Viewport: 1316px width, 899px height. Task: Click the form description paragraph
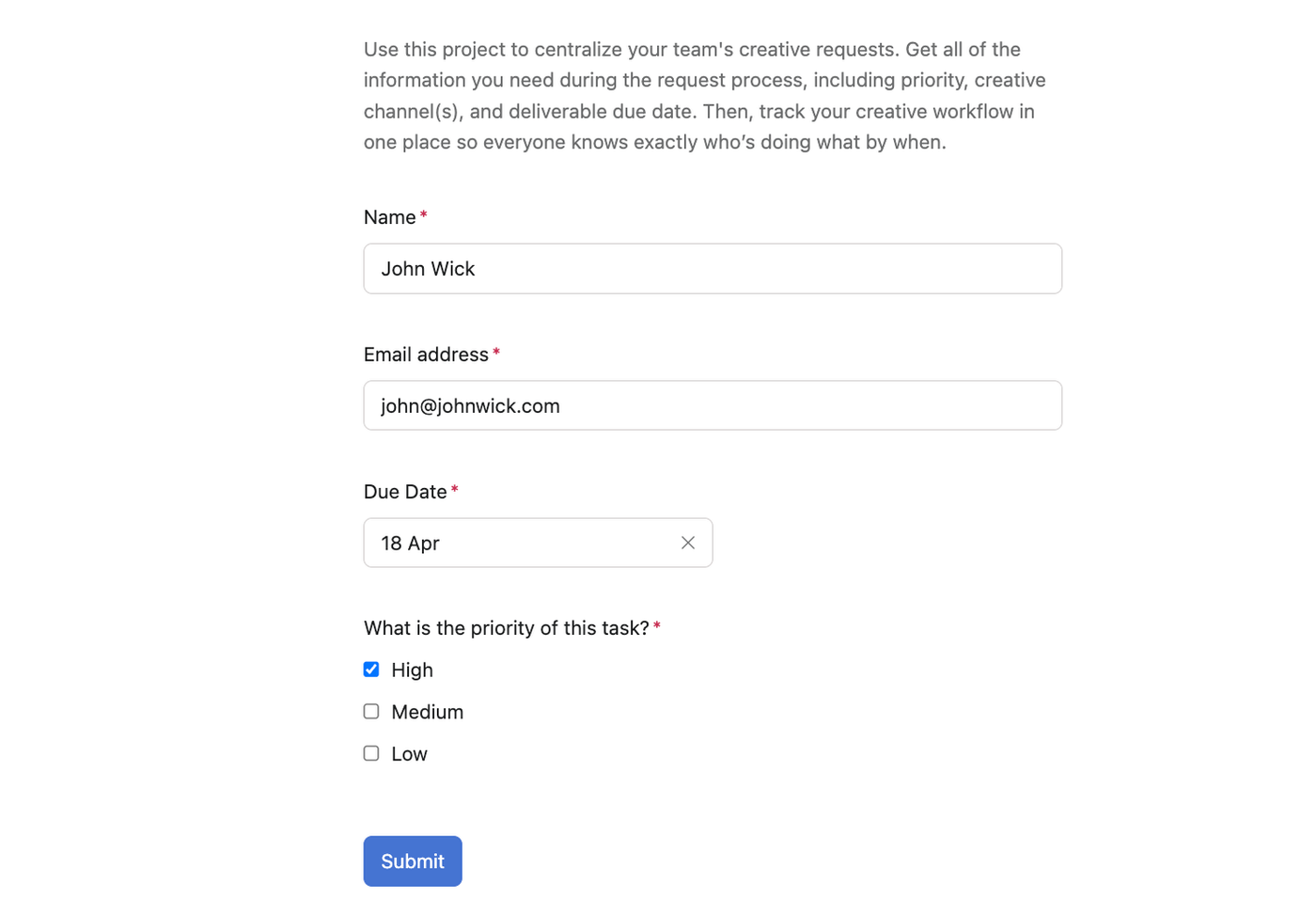703,95
